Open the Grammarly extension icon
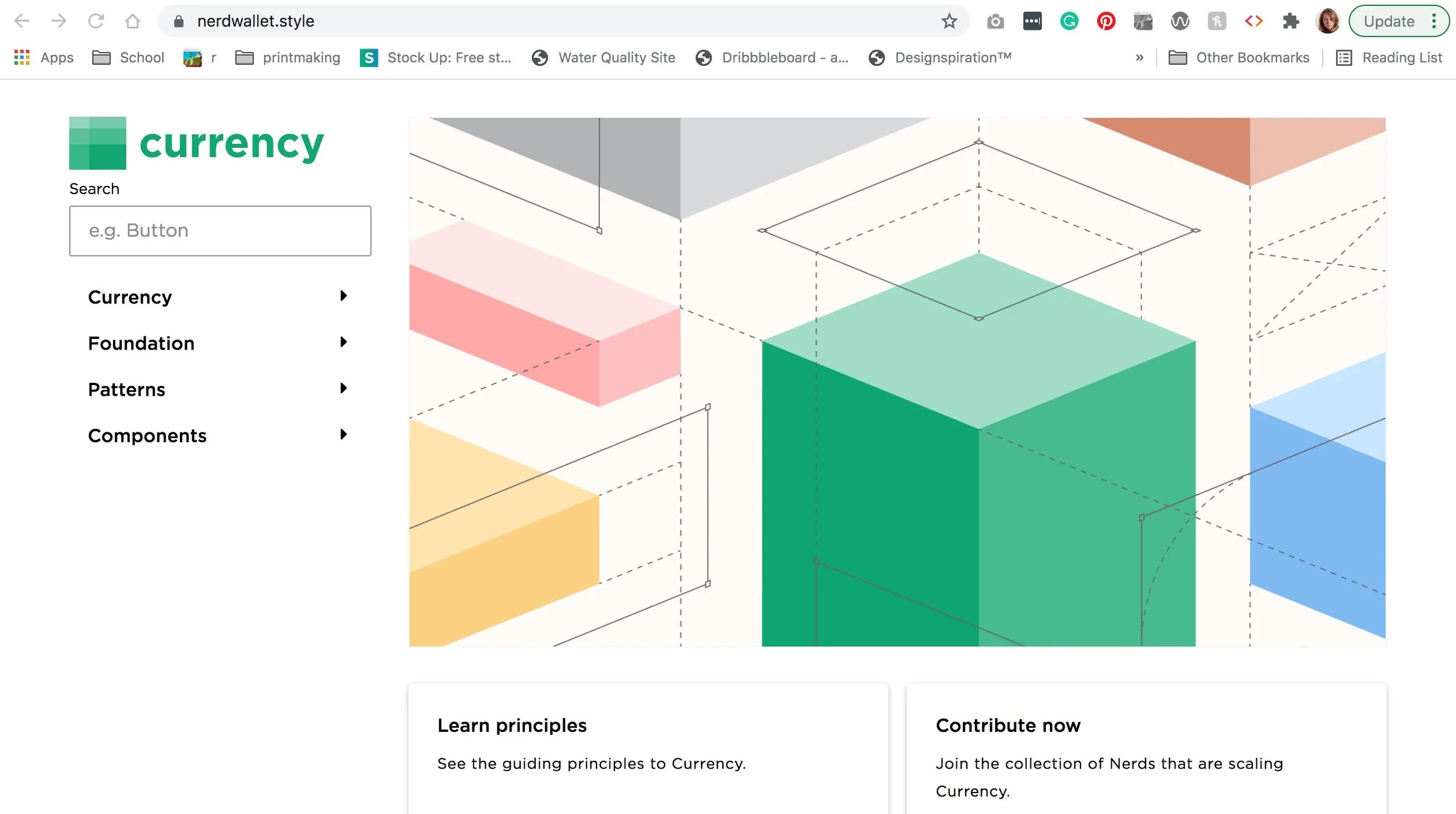This screenshot has height=814, width=1456. tap(1069, 22)
